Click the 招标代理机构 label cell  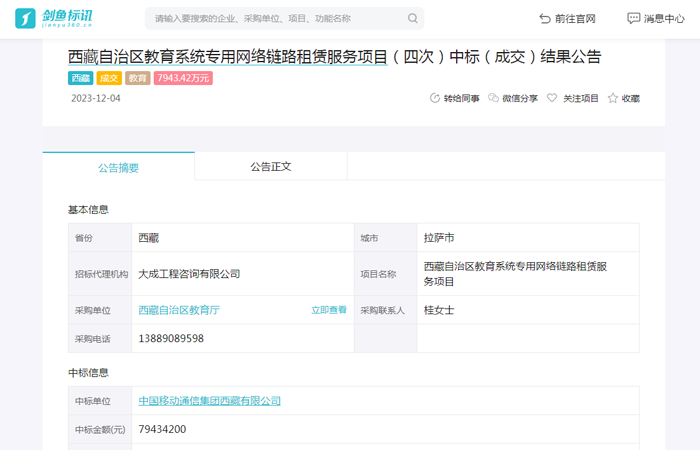pos(100,274)
